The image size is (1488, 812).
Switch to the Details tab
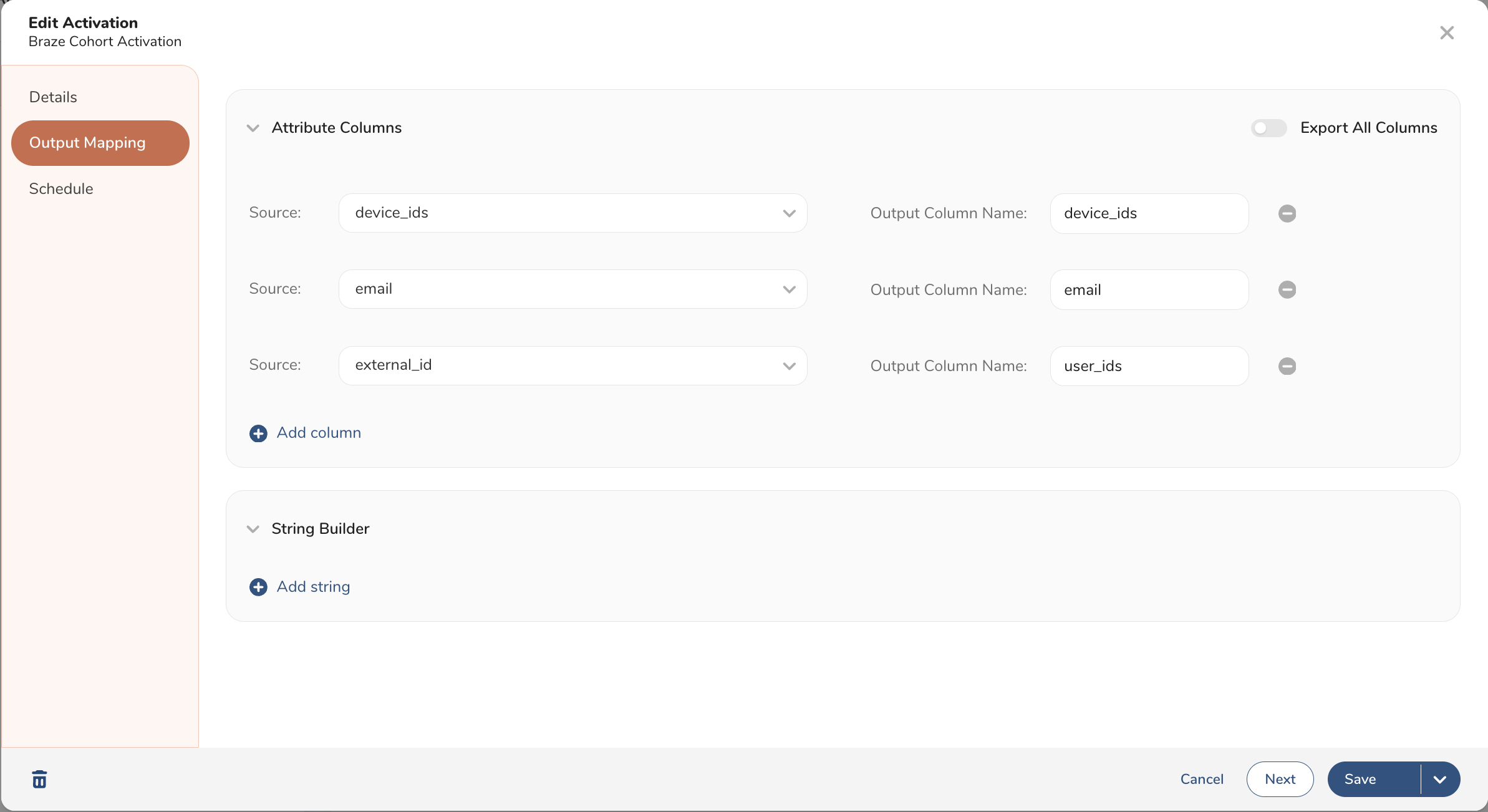[x=52, y=97]
